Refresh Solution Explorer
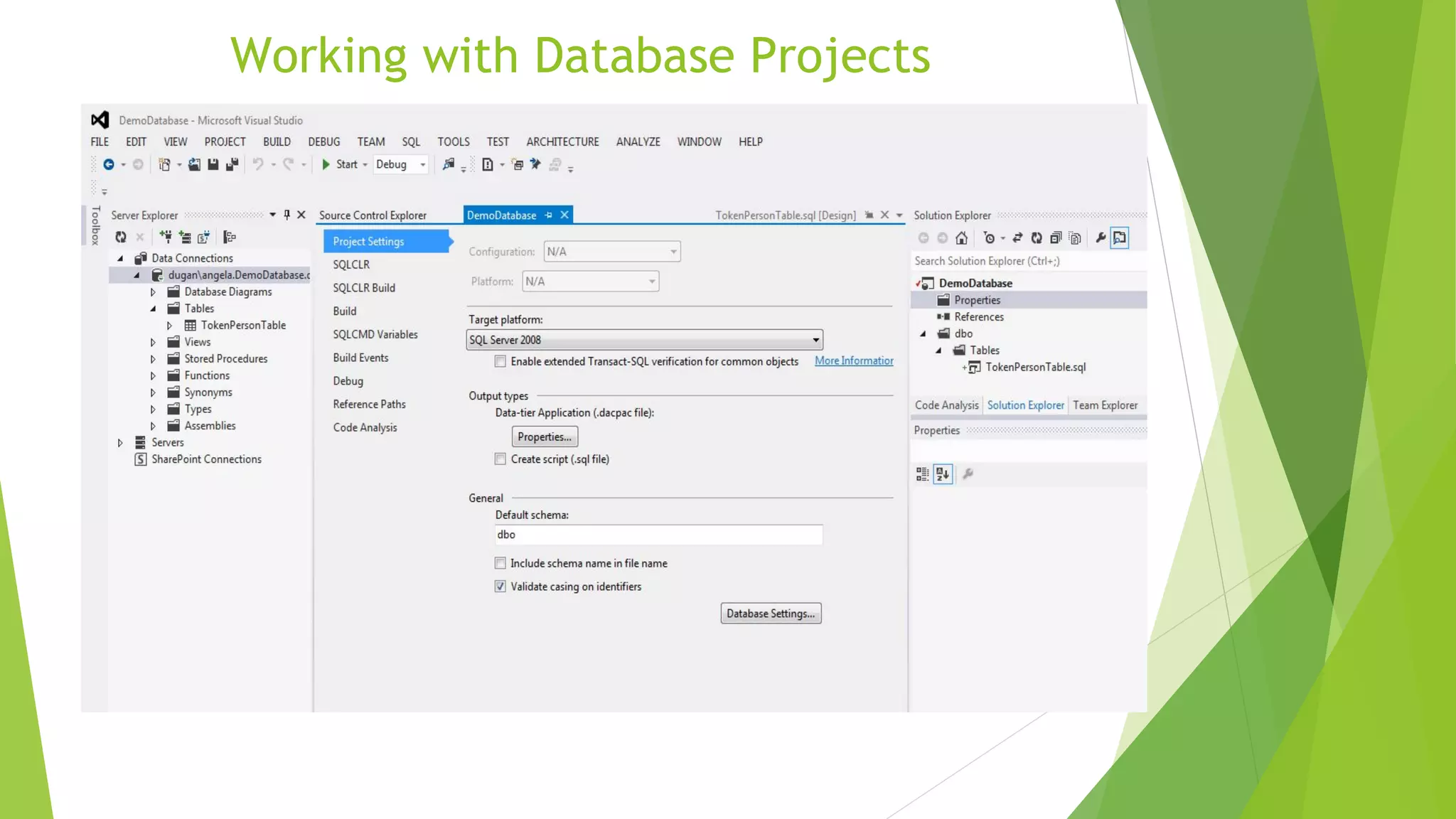The width and height of the screenshot is (1456, 819). click(x=1037, y=238)
